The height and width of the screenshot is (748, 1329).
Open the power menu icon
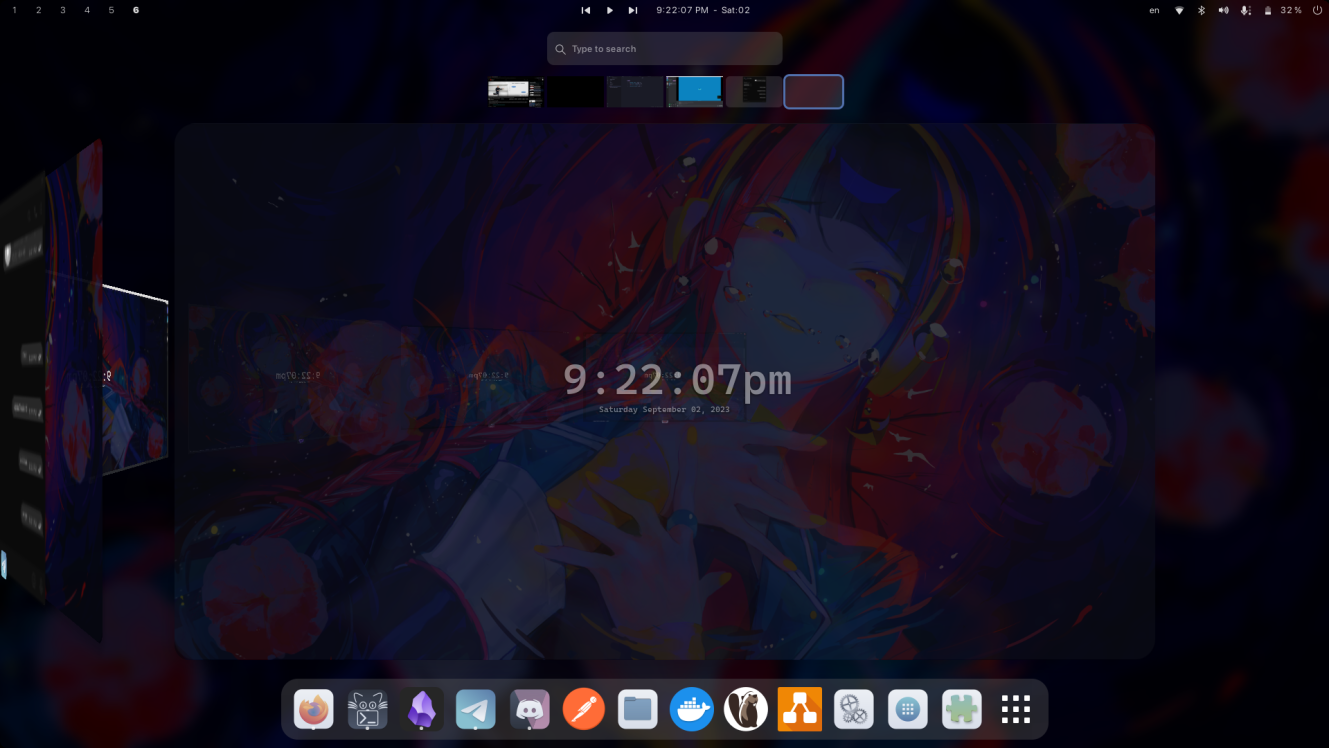[x=1317, y=10]
